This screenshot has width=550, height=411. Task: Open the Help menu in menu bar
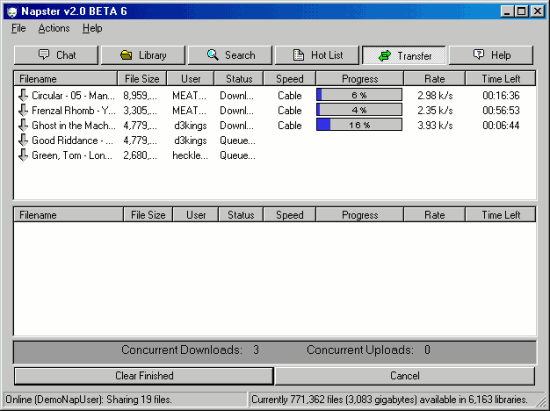point(92,28)
